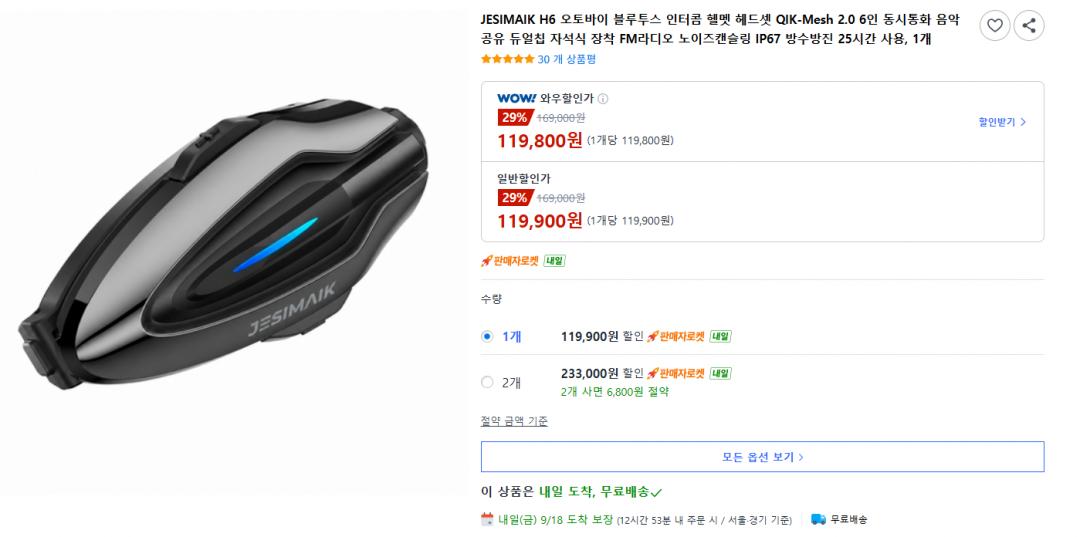The height and width of the screenshot is (537, 1080).
Task: Click the chevron arrow next to 할인받기
Action: coord(1023,122)
